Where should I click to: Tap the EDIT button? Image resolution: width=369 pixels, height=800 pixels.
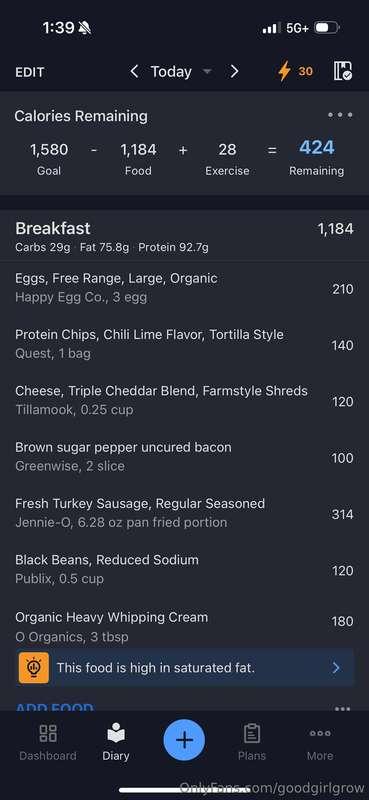[x=30, y=72]
